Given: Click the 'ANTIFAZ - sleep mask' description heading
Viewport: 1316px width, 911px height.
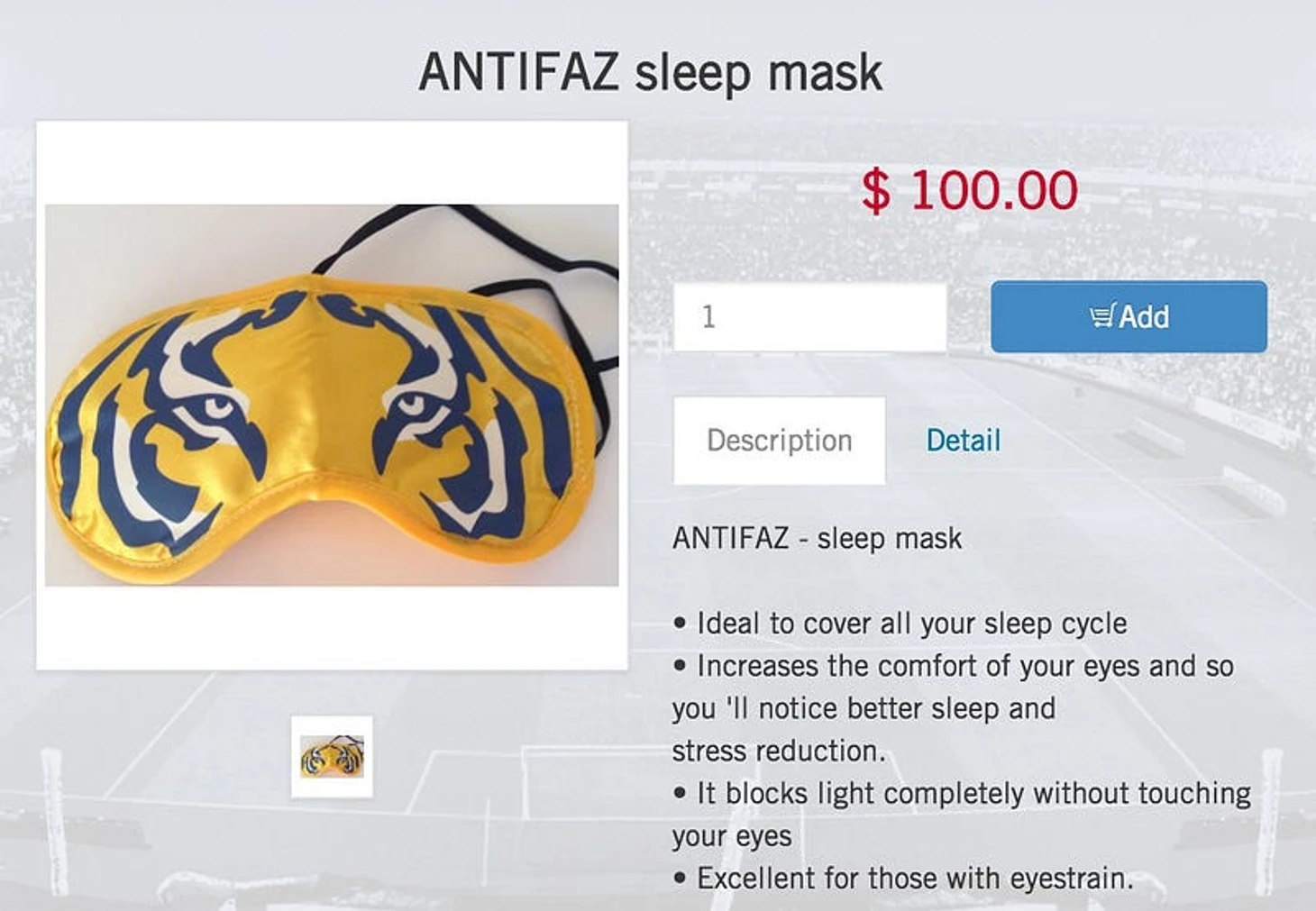Looking at the screenshot, I should point(817,538).
